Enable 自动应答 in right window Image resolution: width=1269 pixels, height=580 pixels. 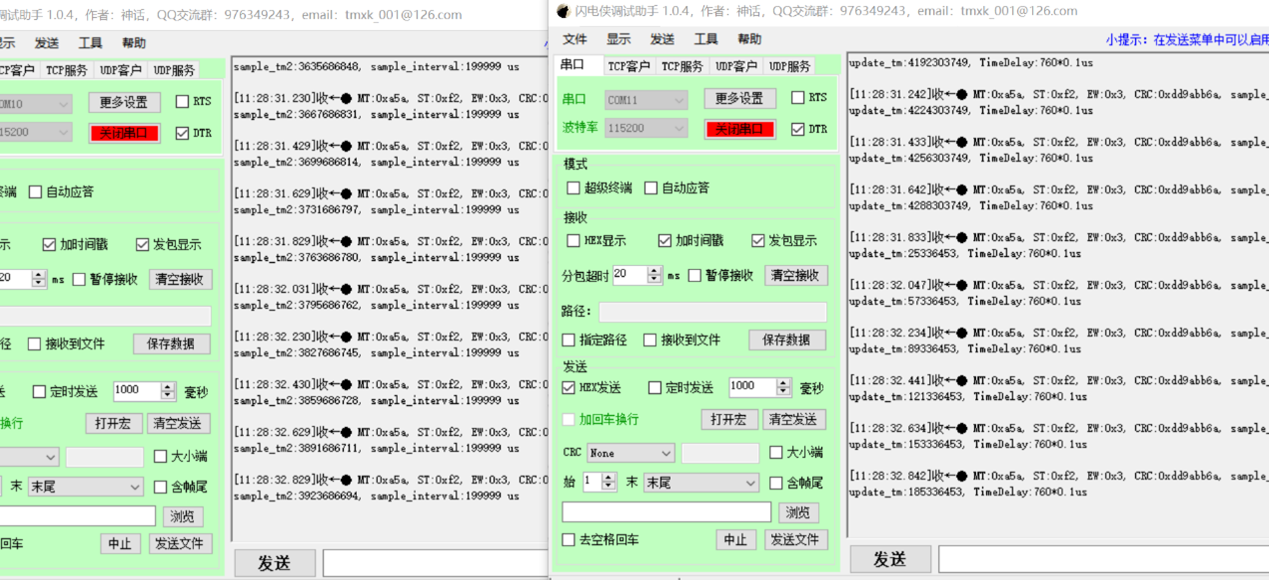pyautogui.click(x=651, y=187)
